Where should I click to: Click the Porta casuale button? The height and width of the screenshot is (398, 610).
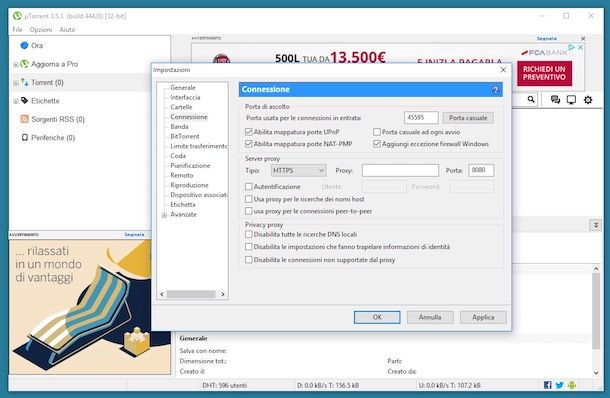point(468,118)
